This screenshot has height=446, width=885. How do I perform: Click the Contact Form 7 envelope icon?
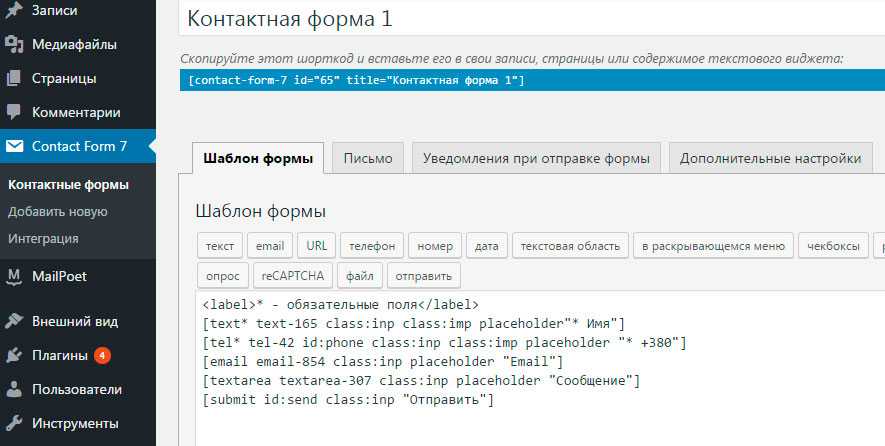[14, 146]
